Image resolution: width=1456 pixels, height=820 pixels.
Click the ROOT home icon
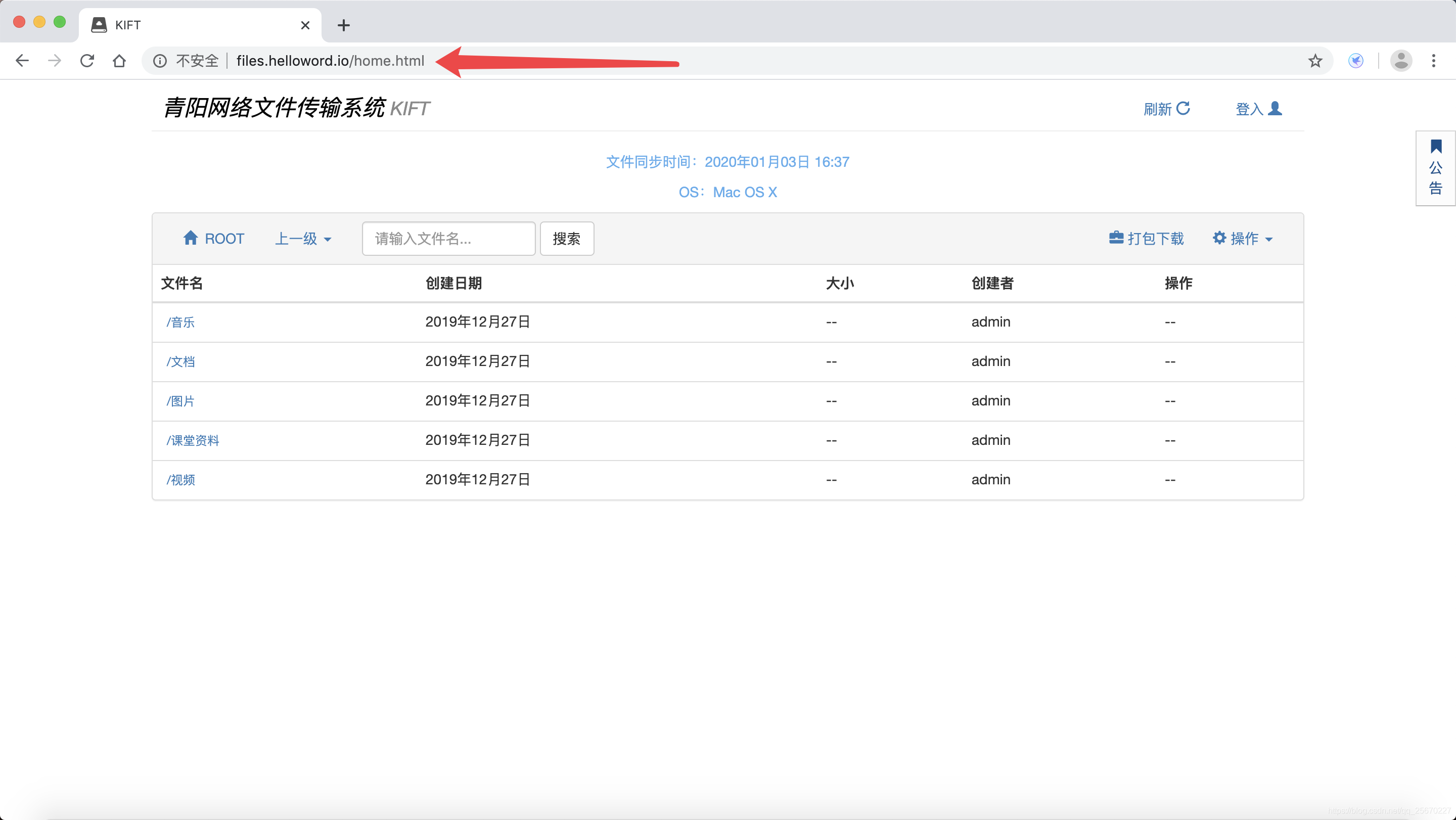[x=191, y=238]
